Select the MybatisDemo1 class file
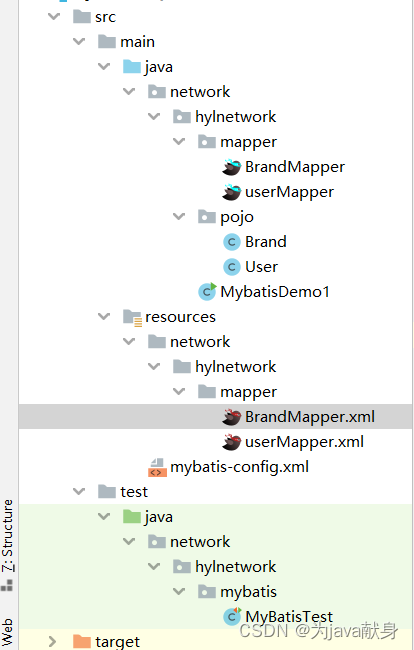Viewport: 414px width, 650px height. tap(275, 292)
